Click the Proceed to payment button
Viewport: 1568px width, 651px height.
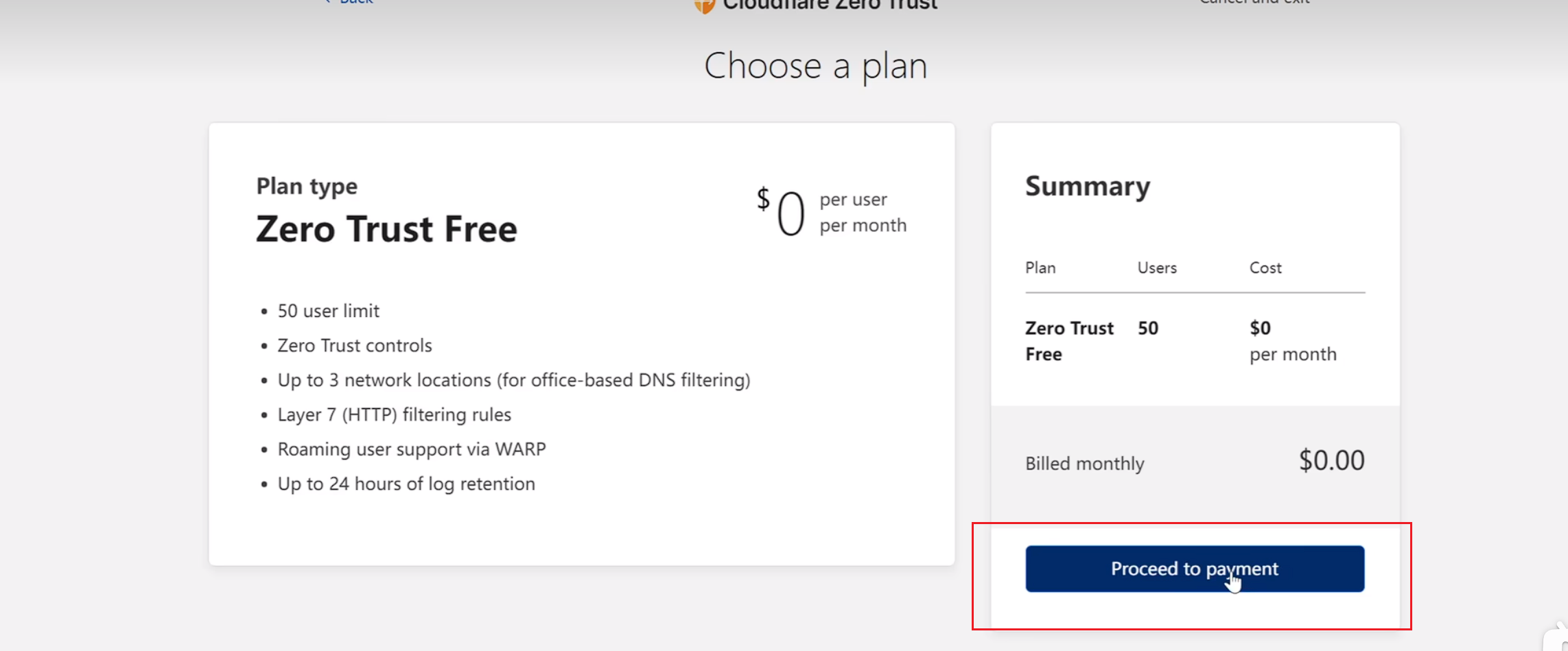(x=1194, y=569)
